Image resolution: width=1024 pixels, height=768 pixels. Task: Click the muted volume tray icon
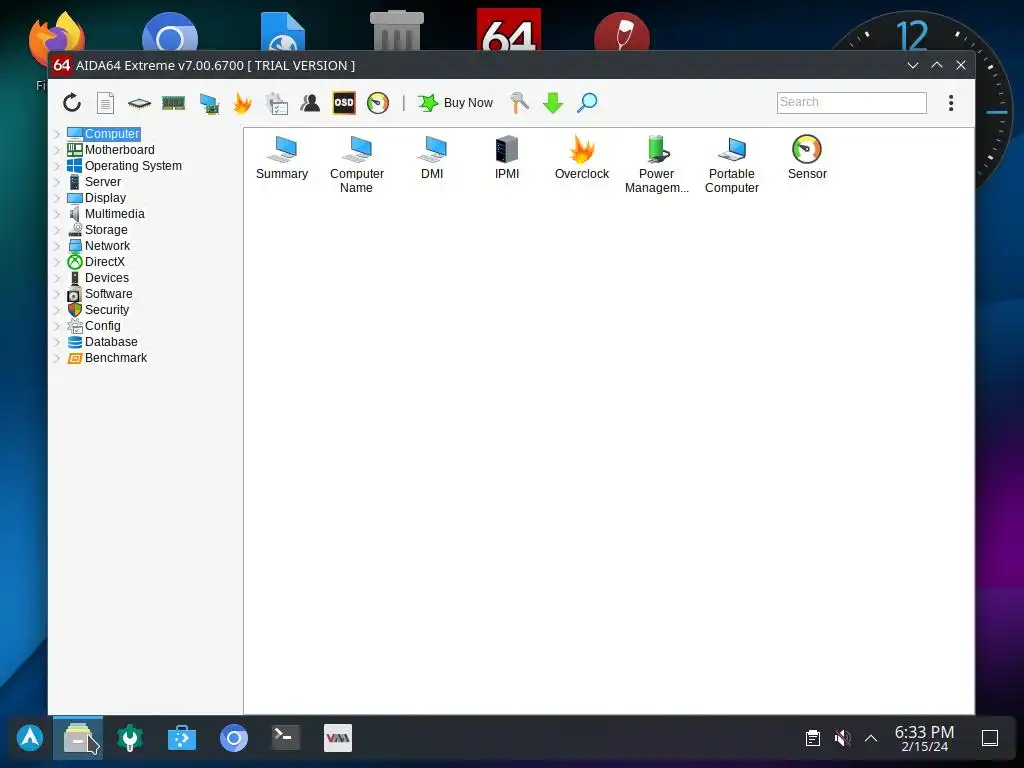pyautogui.click(x=842, y=739)
